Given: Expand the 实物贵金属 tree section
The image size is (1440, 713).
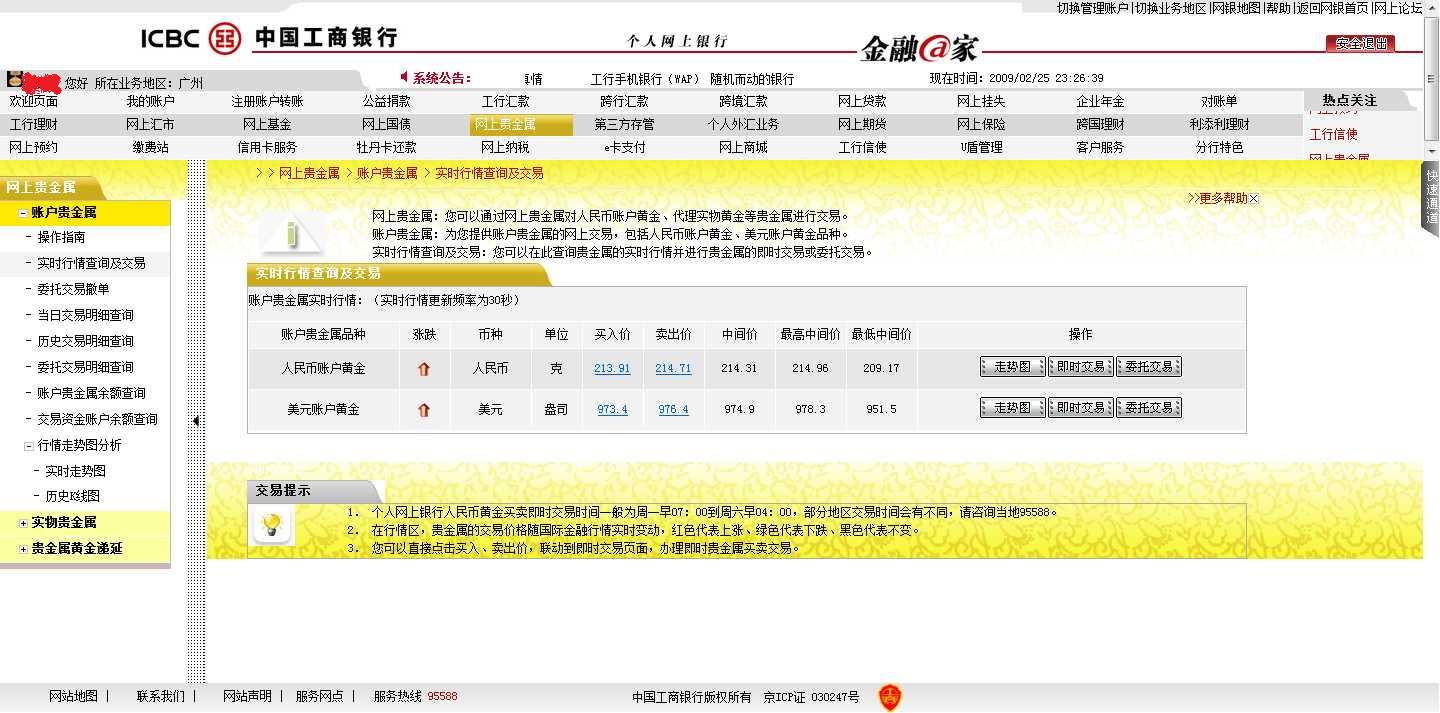Looking at the screenshot, I should pos(23,523).
